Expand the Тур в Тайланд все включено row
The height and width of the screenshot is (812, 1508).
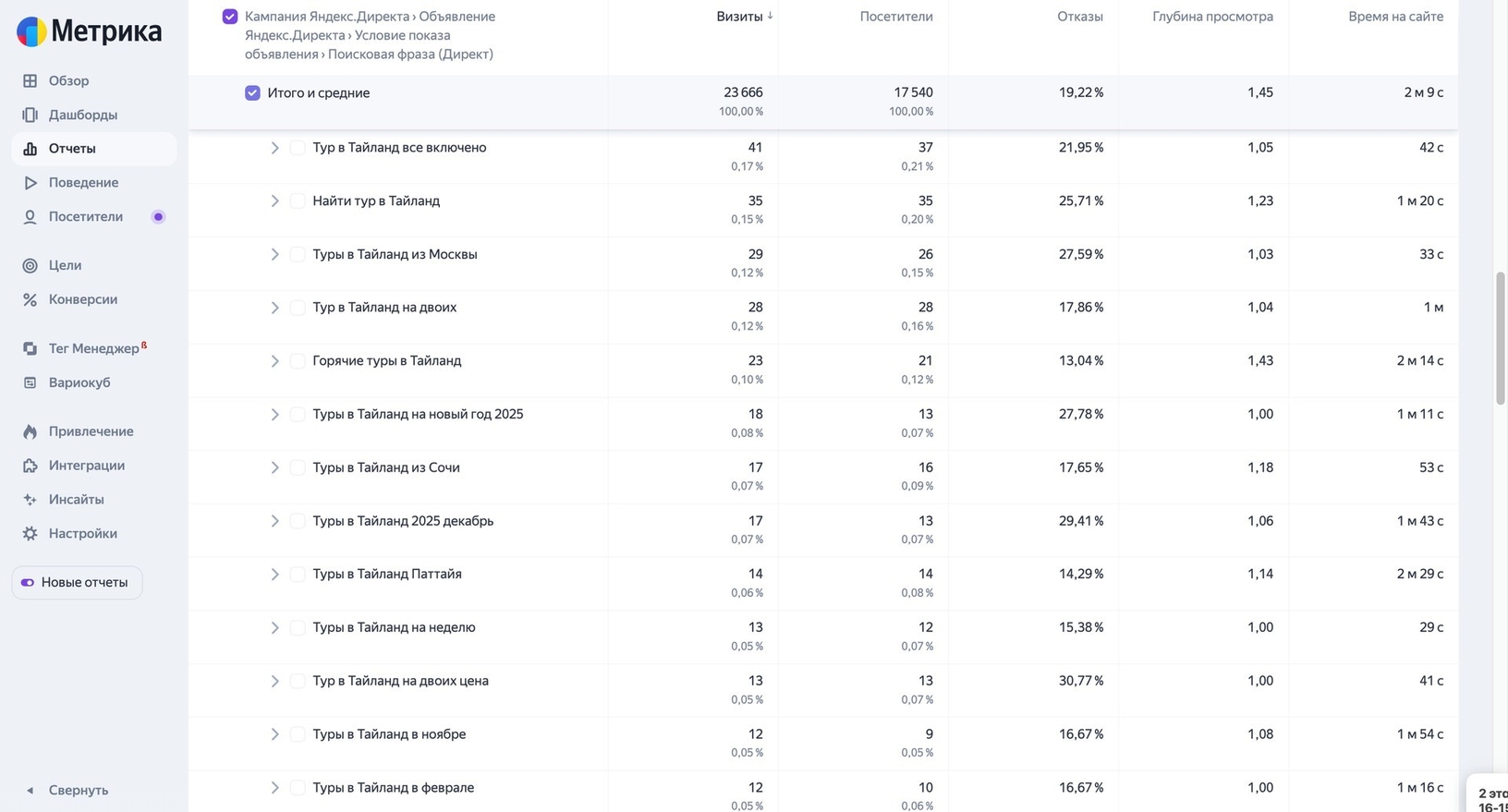point(274,148)
